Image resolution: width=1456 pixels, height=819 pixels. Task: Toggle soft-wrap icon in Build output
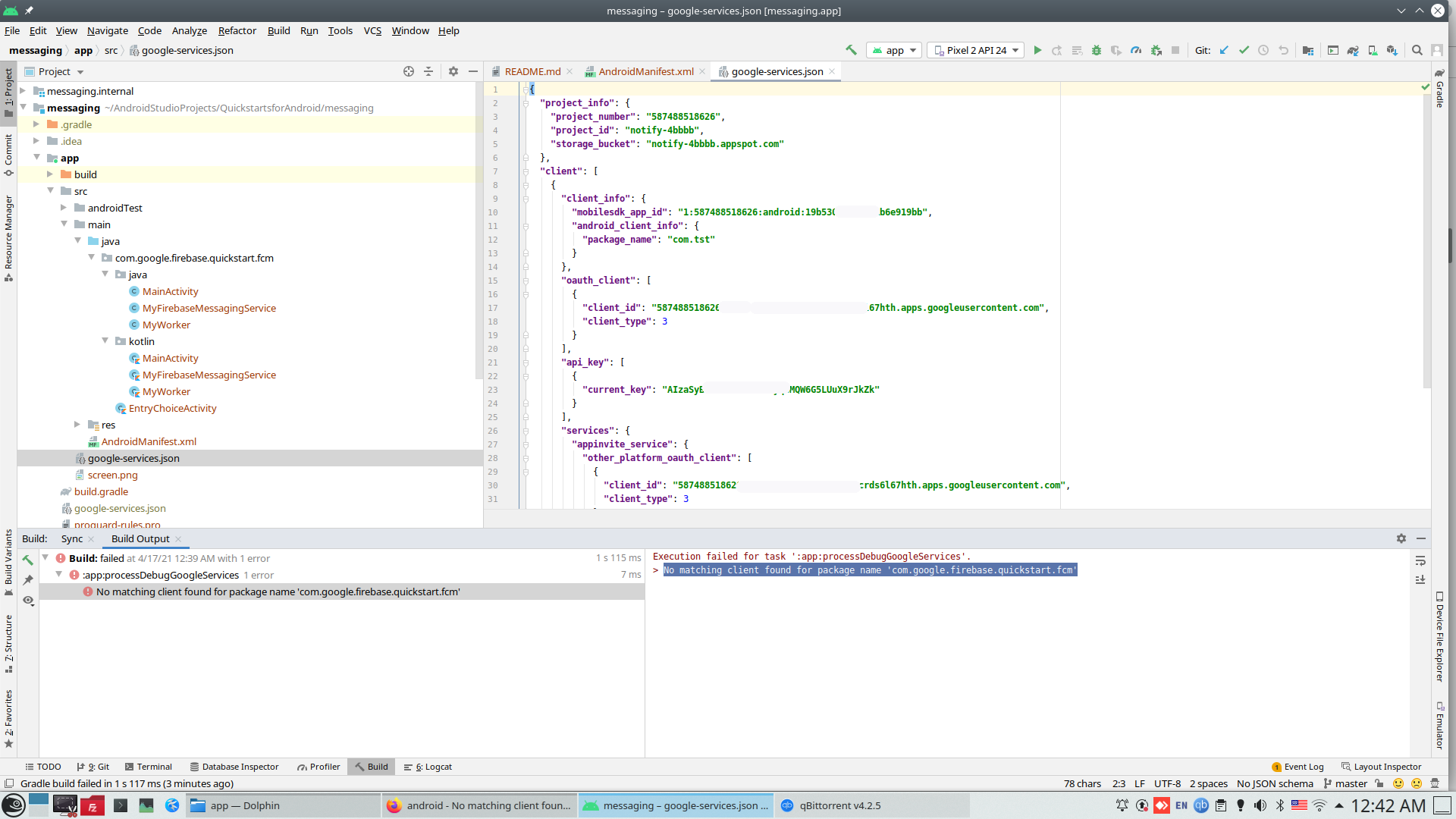coord(1420,560)
